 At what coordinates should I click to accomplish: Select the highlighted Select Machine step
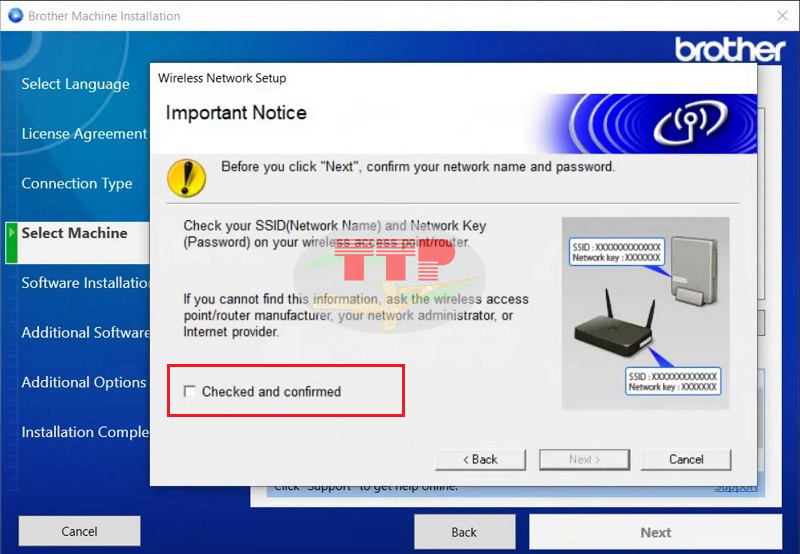point(78,243)
